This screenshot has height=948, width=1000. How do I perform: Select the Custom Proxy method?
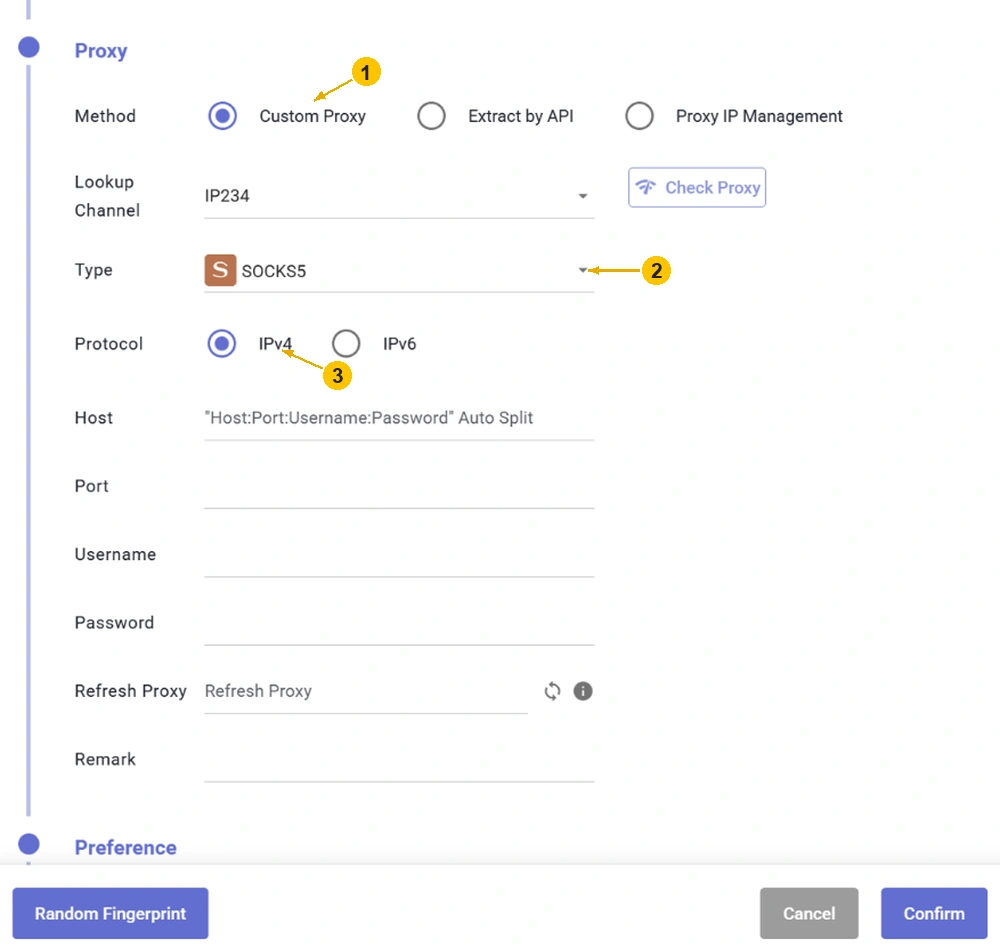[223, 116]
